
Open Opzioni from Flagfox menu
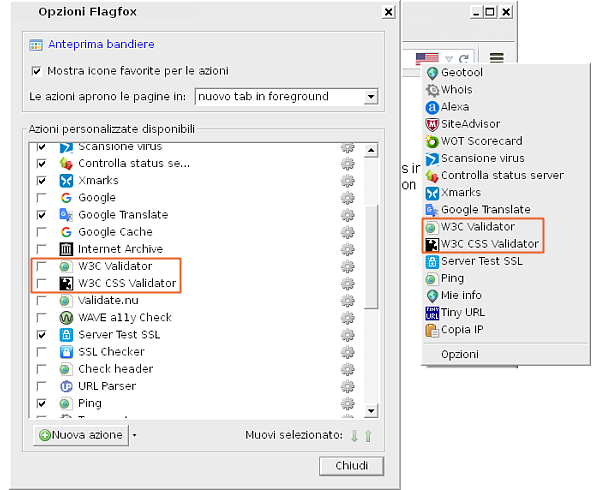point(505,354)
